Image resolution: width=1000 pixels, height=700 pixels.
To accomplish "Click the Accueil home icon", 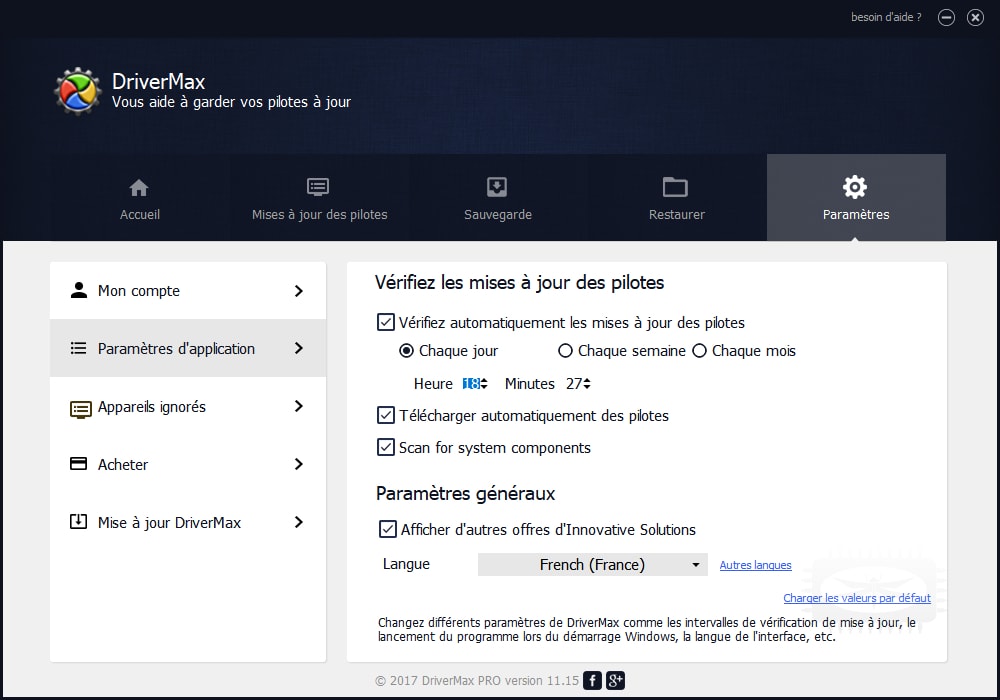I will point(139,187).
